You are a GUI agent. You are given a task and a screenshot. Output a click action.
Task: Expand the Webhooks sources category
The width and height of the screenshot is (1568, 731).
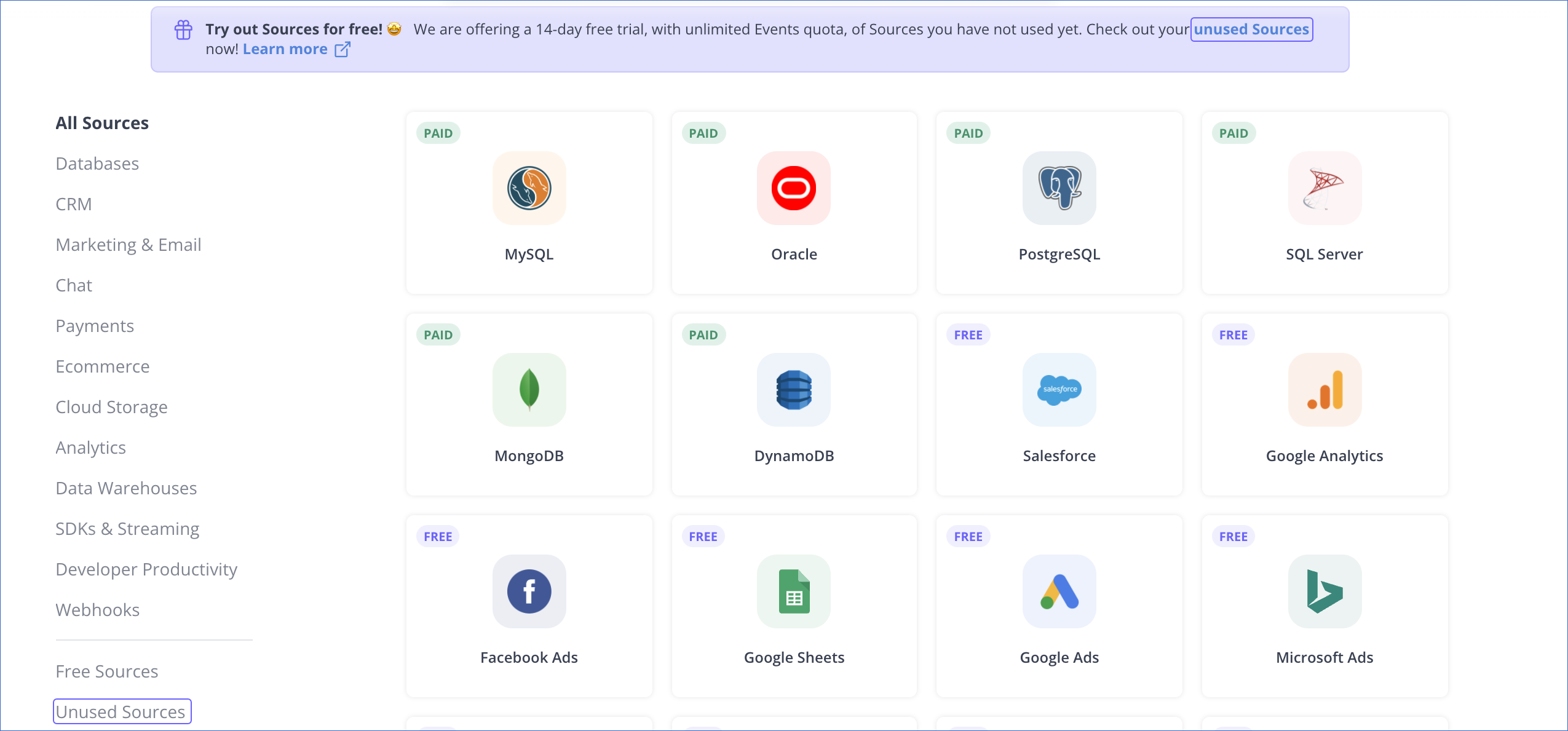tap(97, 609)
